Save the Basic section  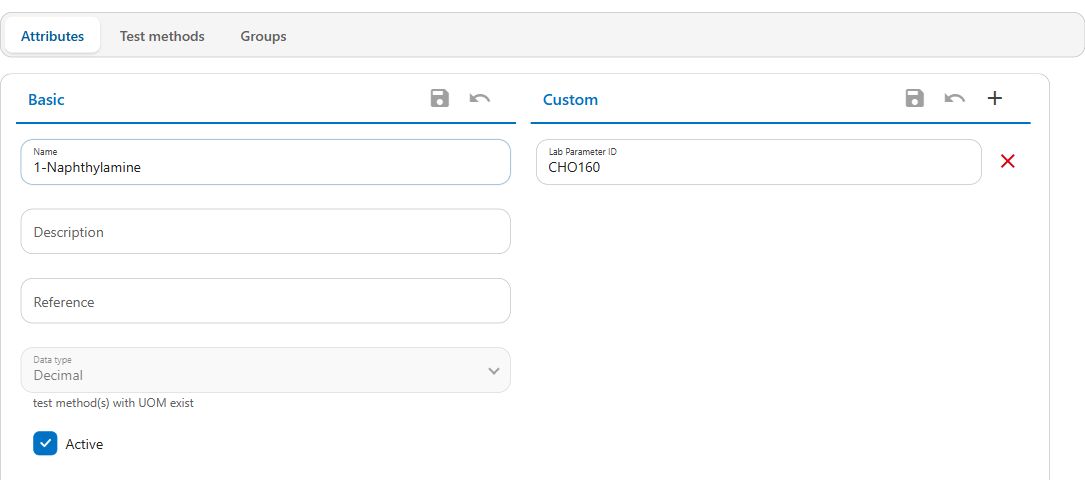[x=439, y=98]
